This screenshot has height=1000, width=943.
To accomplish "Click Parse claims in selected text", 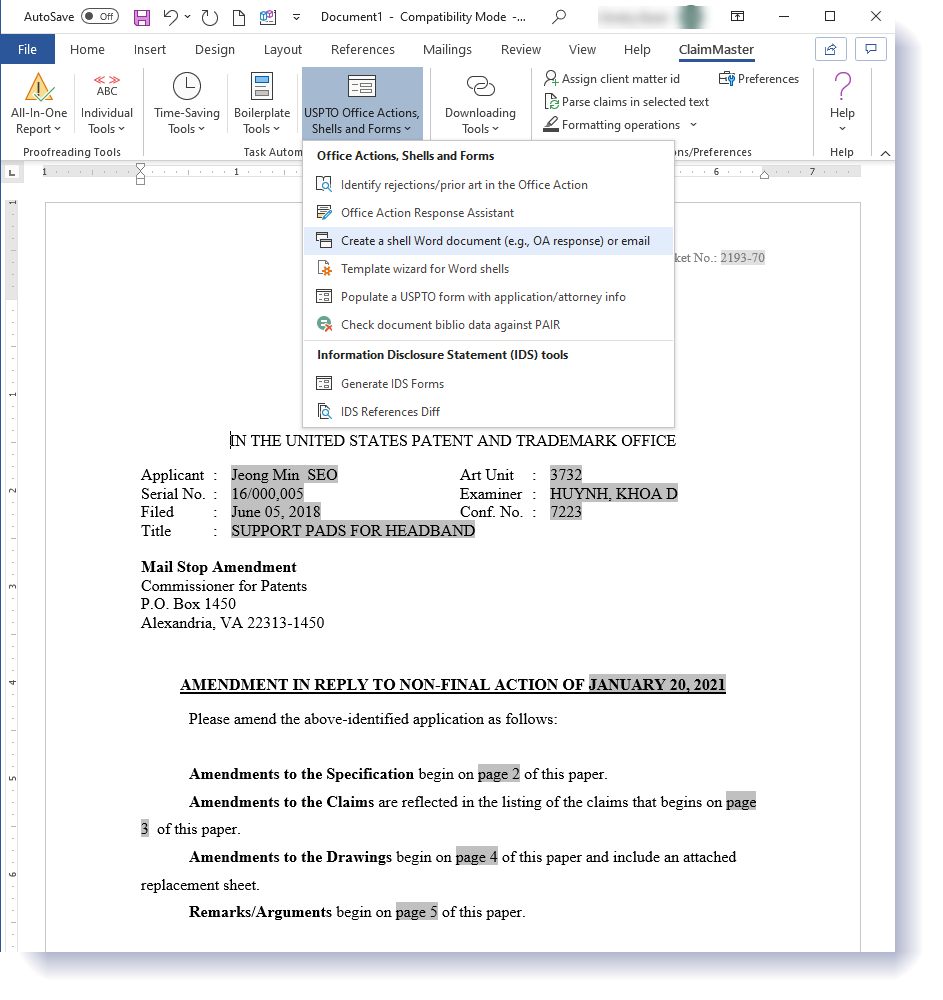I will 626,102.
